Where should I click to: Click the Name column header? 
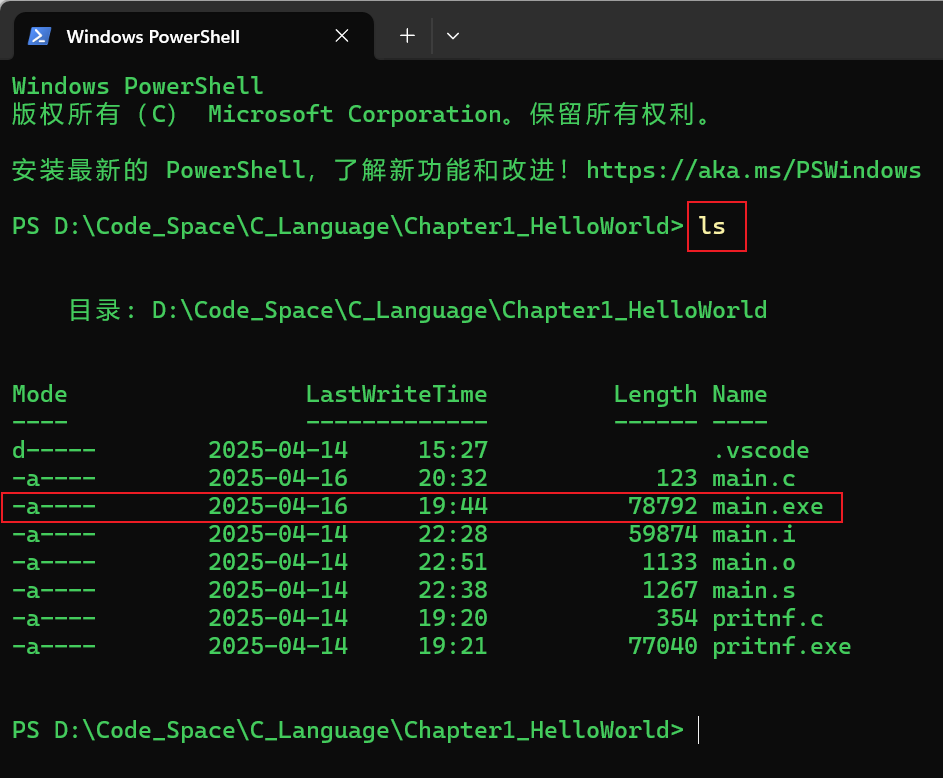coord(740,394)
